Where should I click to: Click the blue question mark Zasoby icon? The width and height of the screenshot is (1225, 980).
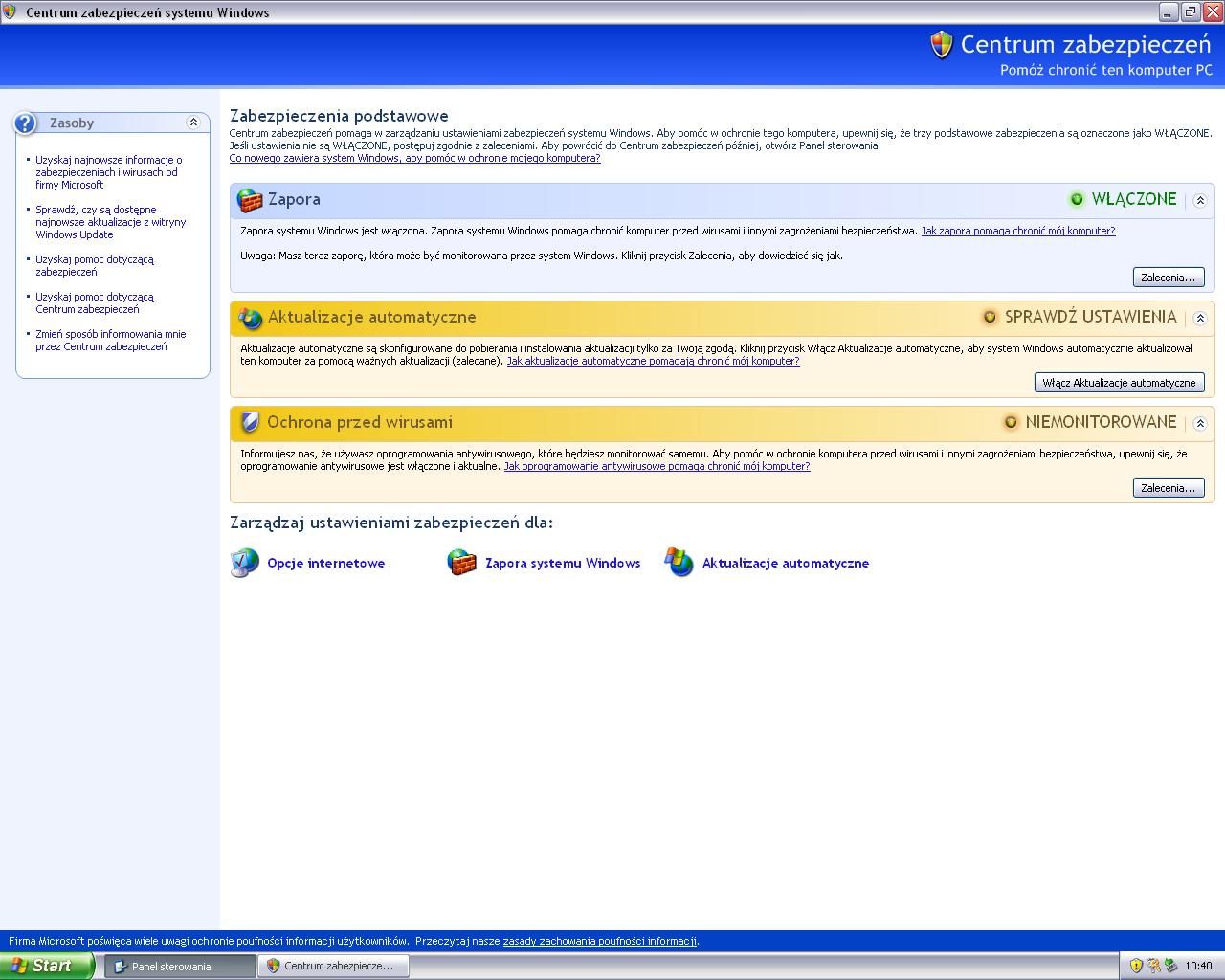coord(25,122)
